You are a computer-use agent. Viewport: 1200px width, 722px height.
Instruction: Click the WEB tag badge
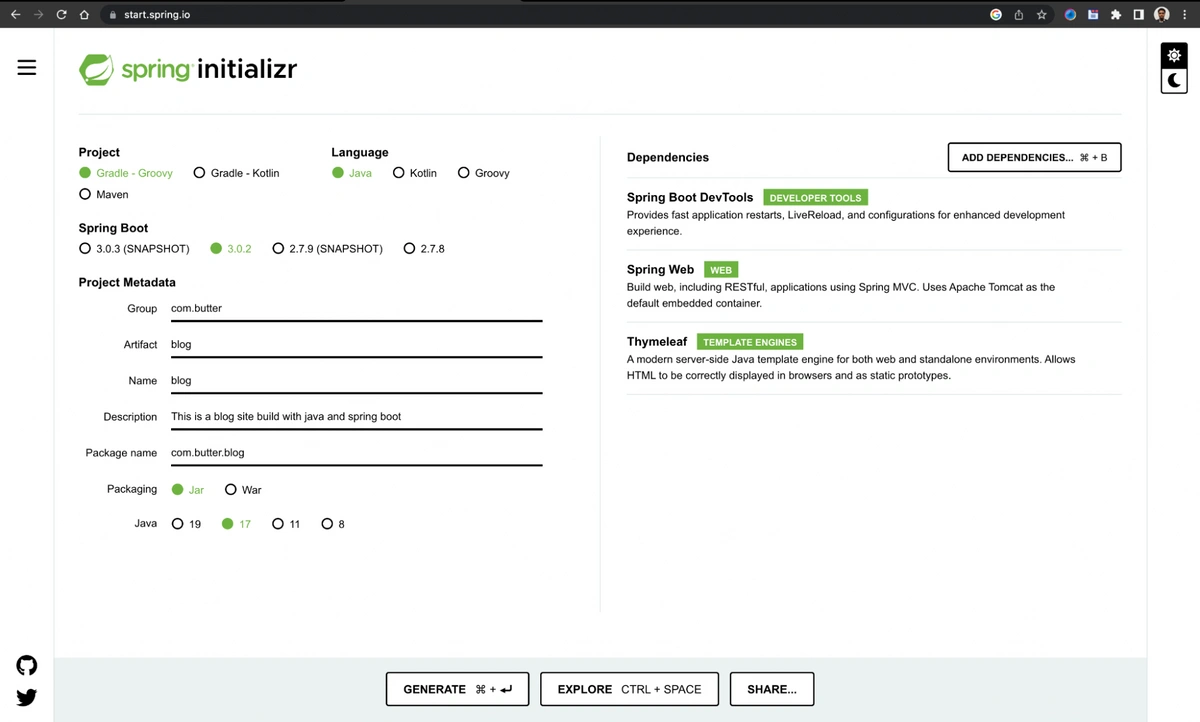[x=721, y=270]
